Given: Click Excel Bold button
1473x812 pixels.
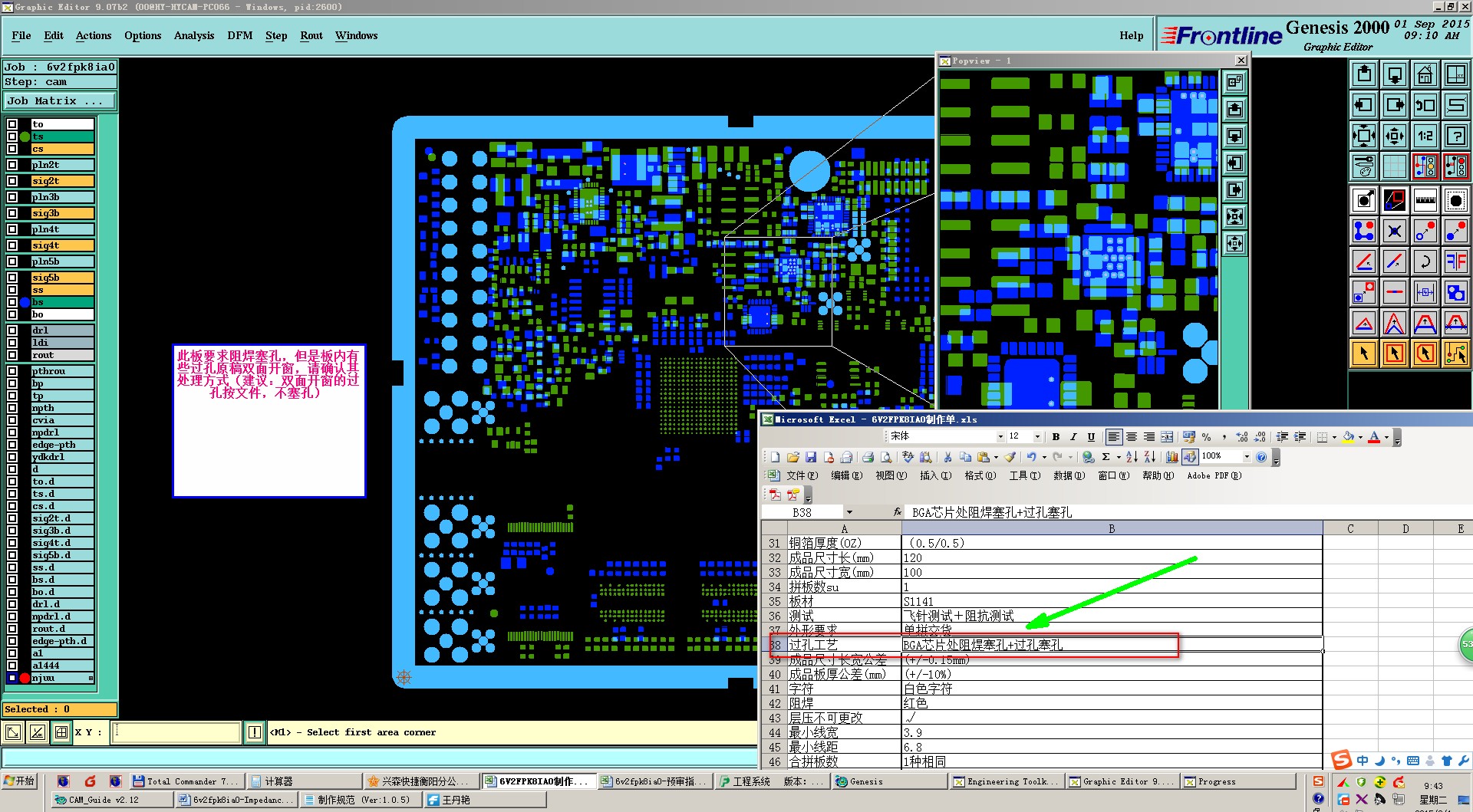Looking at the screenshot, I should [x=1056, y=437].
